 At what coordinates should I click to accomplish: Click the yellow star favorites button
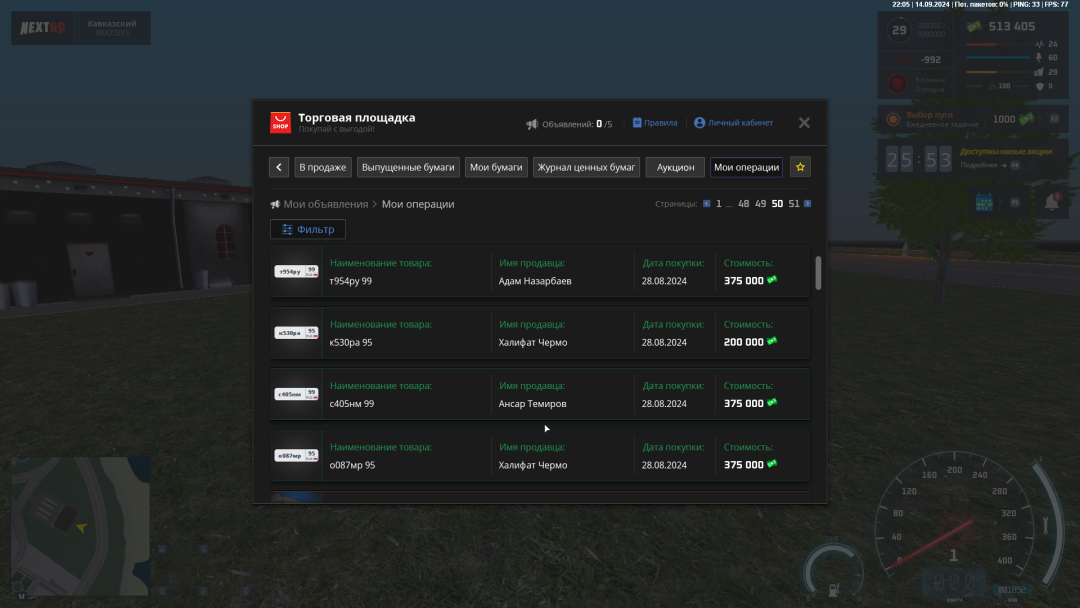[800, 167]
